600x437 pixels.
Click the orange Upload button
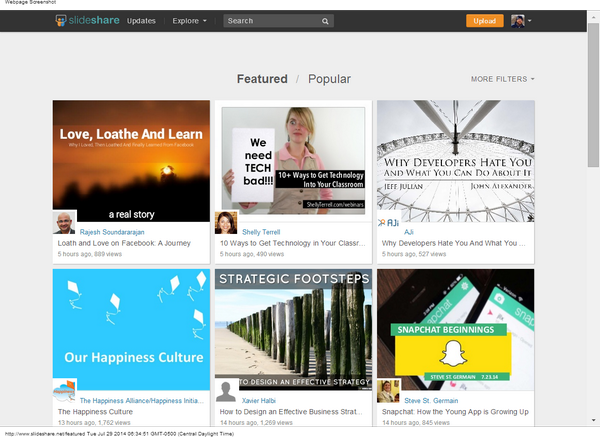pyautogui.click(x=484, y=21)
